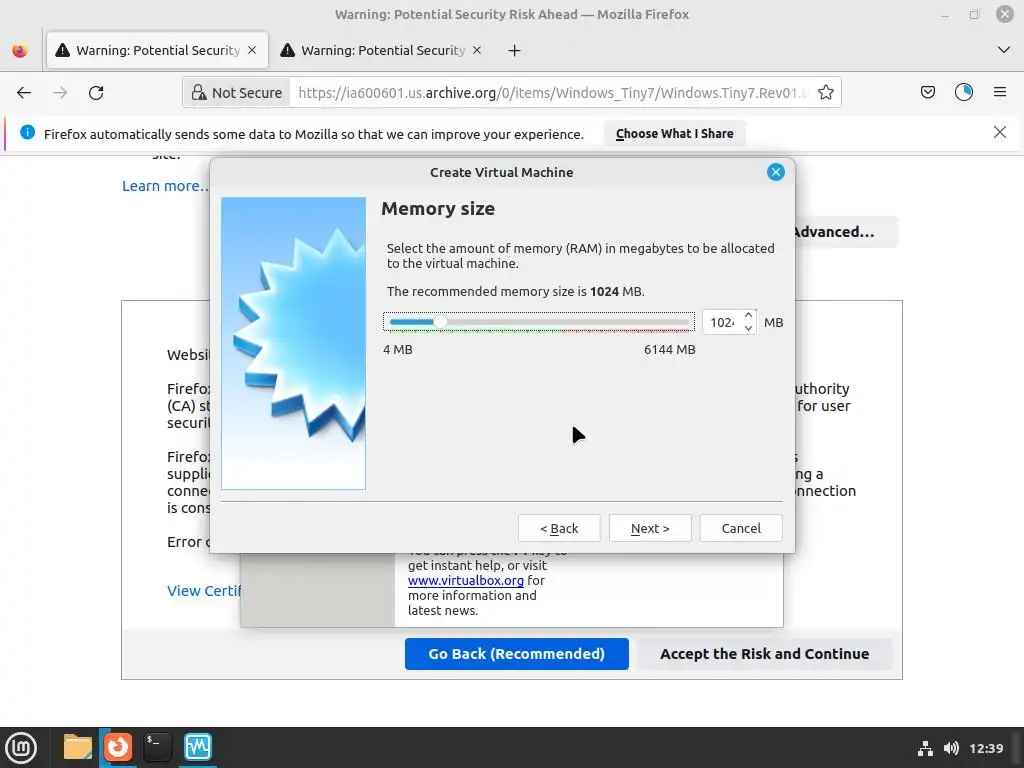Click the info icon in notification bar
This screenshot has width=1024, height=768.
pyautogui.click(x=27, y=133)
